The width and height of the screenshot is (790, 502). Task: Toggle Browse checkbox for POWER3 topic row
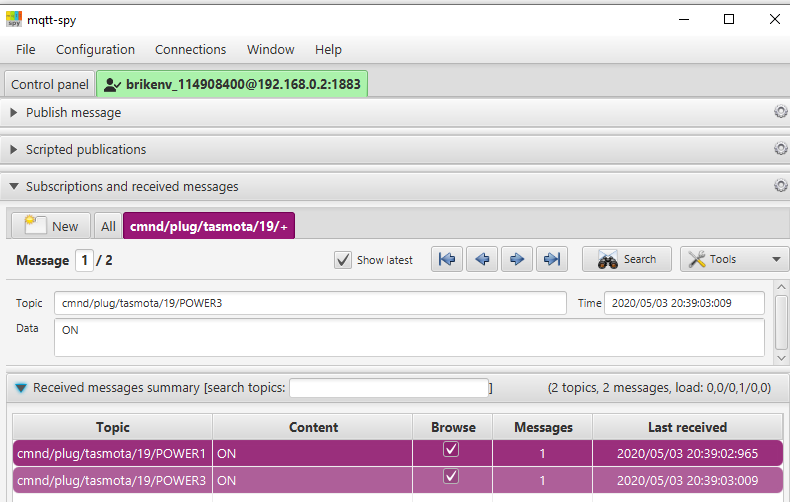coord(451,476)
